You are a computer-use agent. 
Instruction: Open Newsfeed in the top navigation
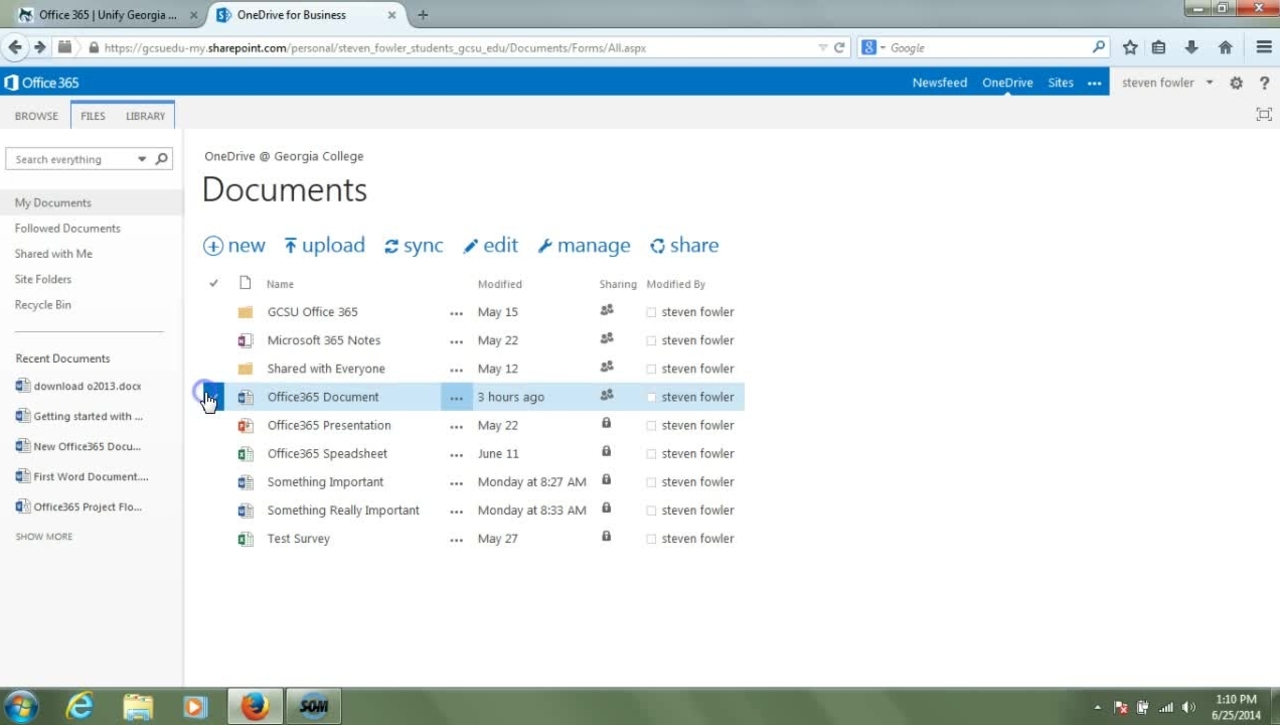(x=939, y=83)
